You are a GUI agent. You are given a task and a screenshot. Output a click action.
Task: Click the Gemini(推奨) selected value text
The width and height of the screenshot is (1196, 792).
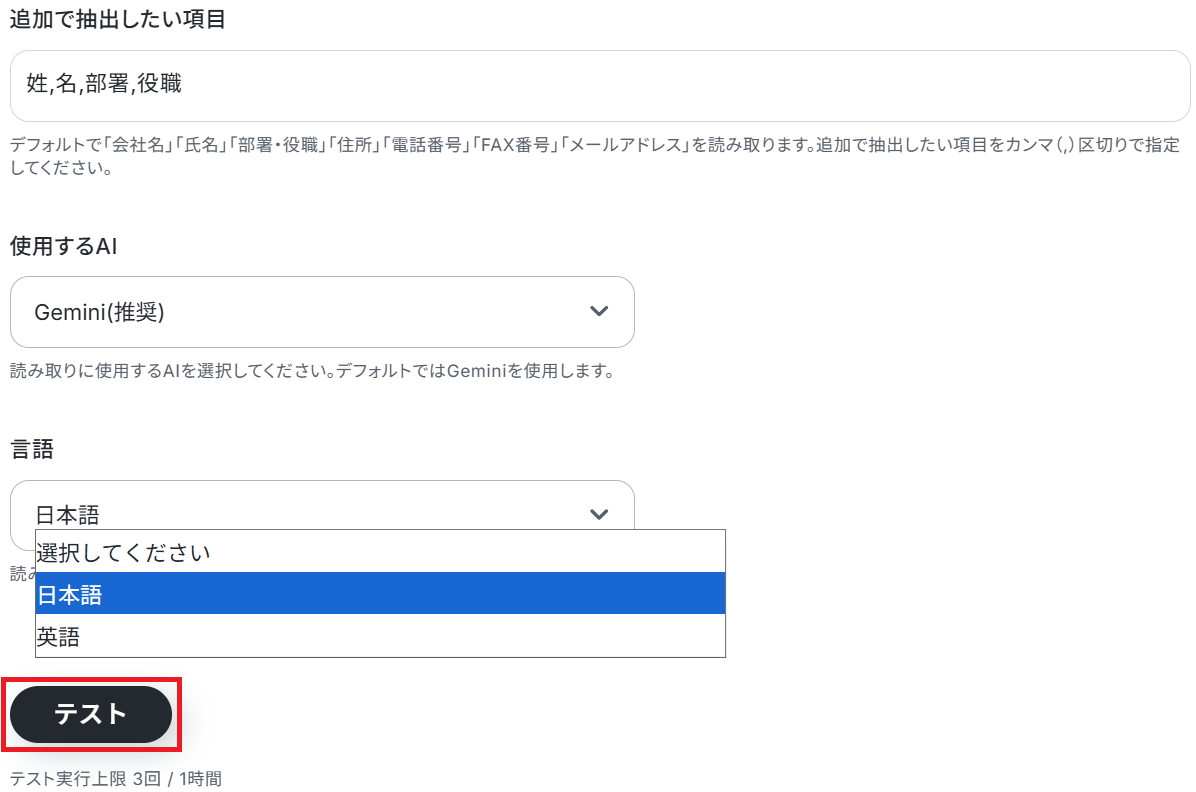tap(99, 312)
